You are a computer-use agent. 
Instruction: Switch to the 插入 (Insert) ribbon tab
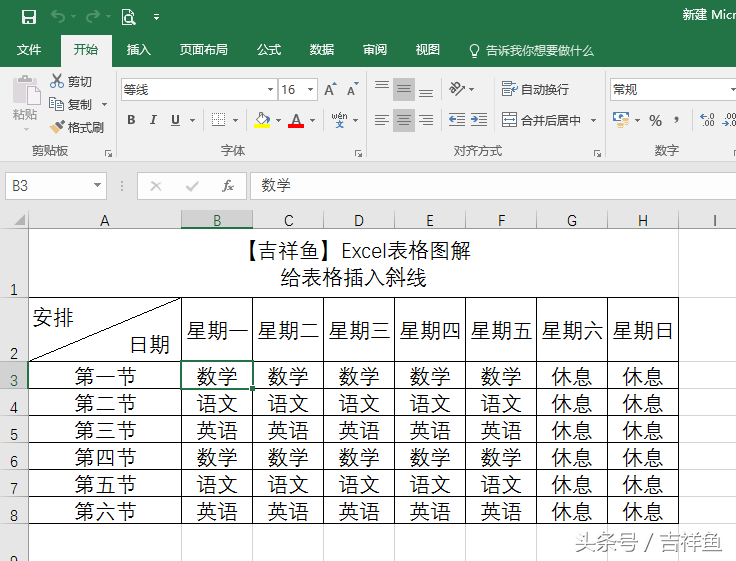pyautogui.click(x=138, y=50)
